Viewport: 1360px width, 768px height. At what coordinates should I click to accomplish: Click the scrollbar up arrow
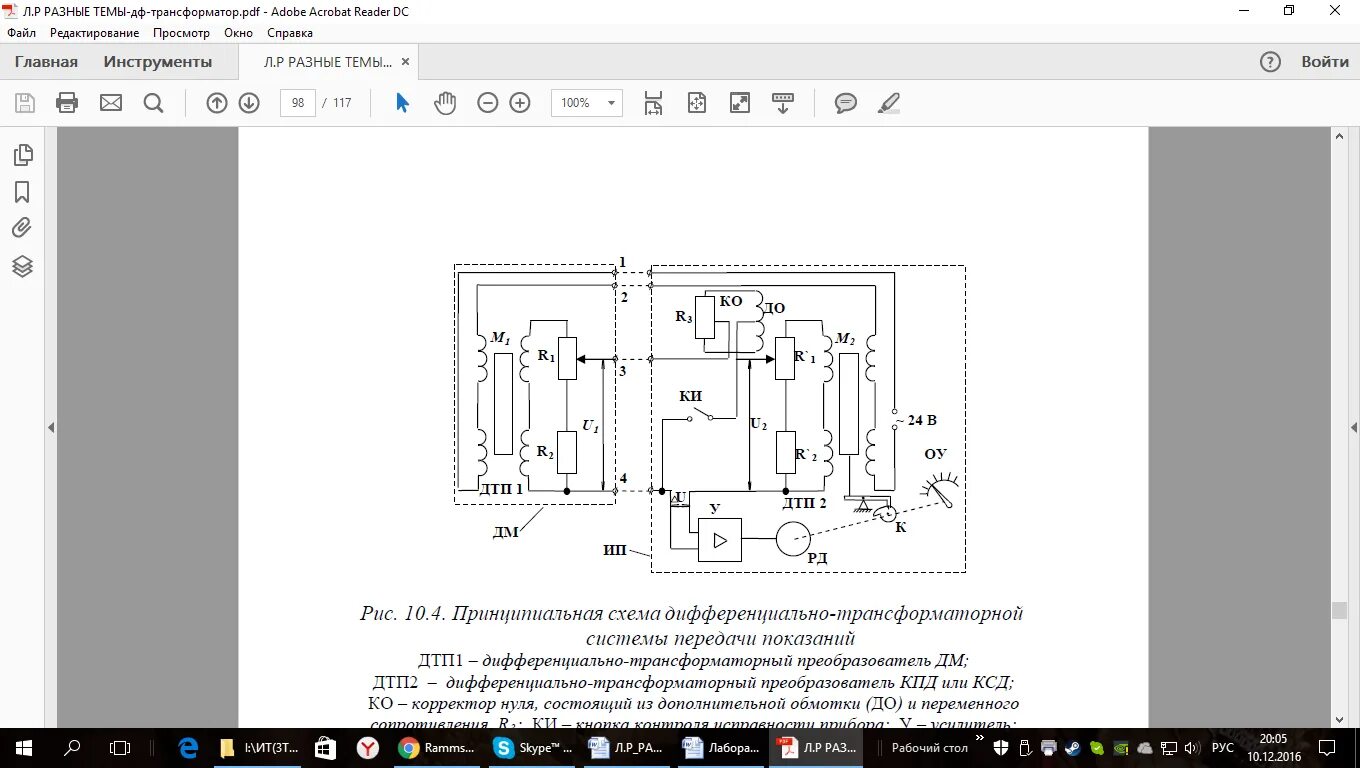click(1339, 135)
